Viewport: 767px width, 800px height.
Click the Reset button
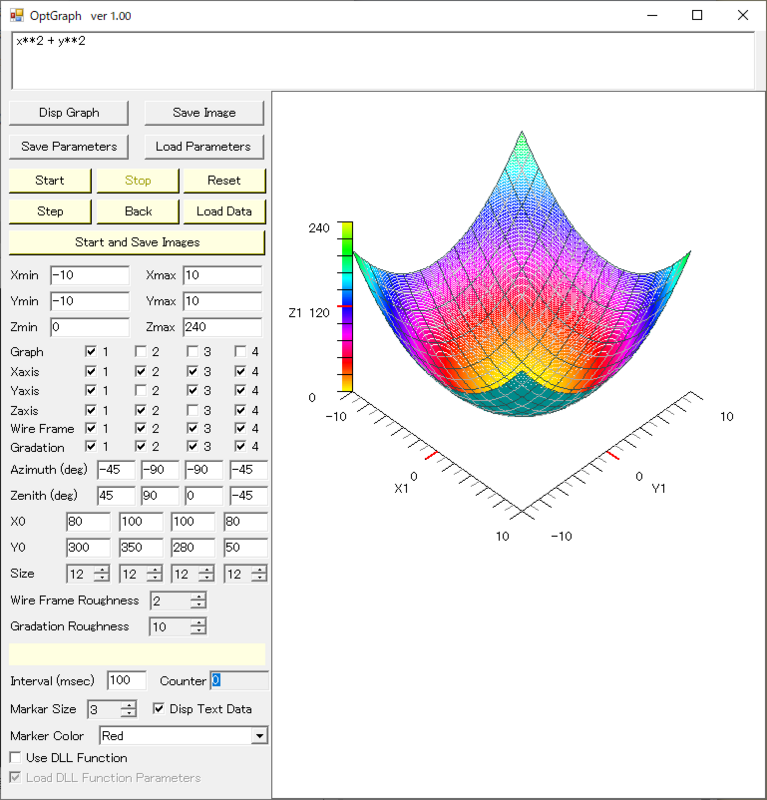224,181
